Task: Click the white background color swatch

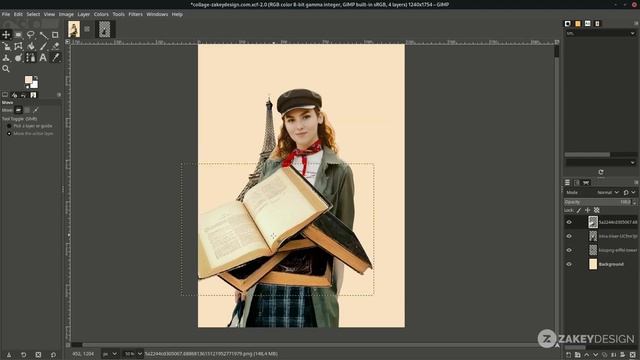Action: pos(34,84)
